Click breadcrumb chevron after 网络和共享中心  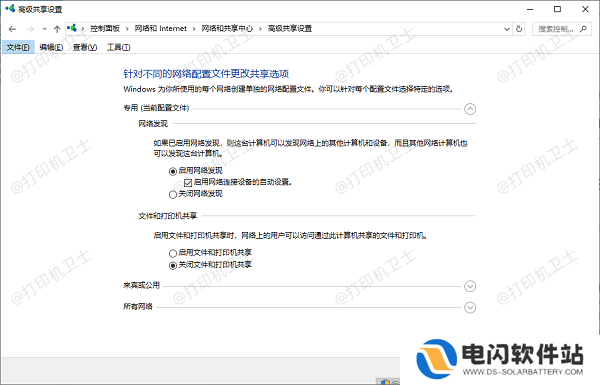pyautogui.click(x=261, y=29)
